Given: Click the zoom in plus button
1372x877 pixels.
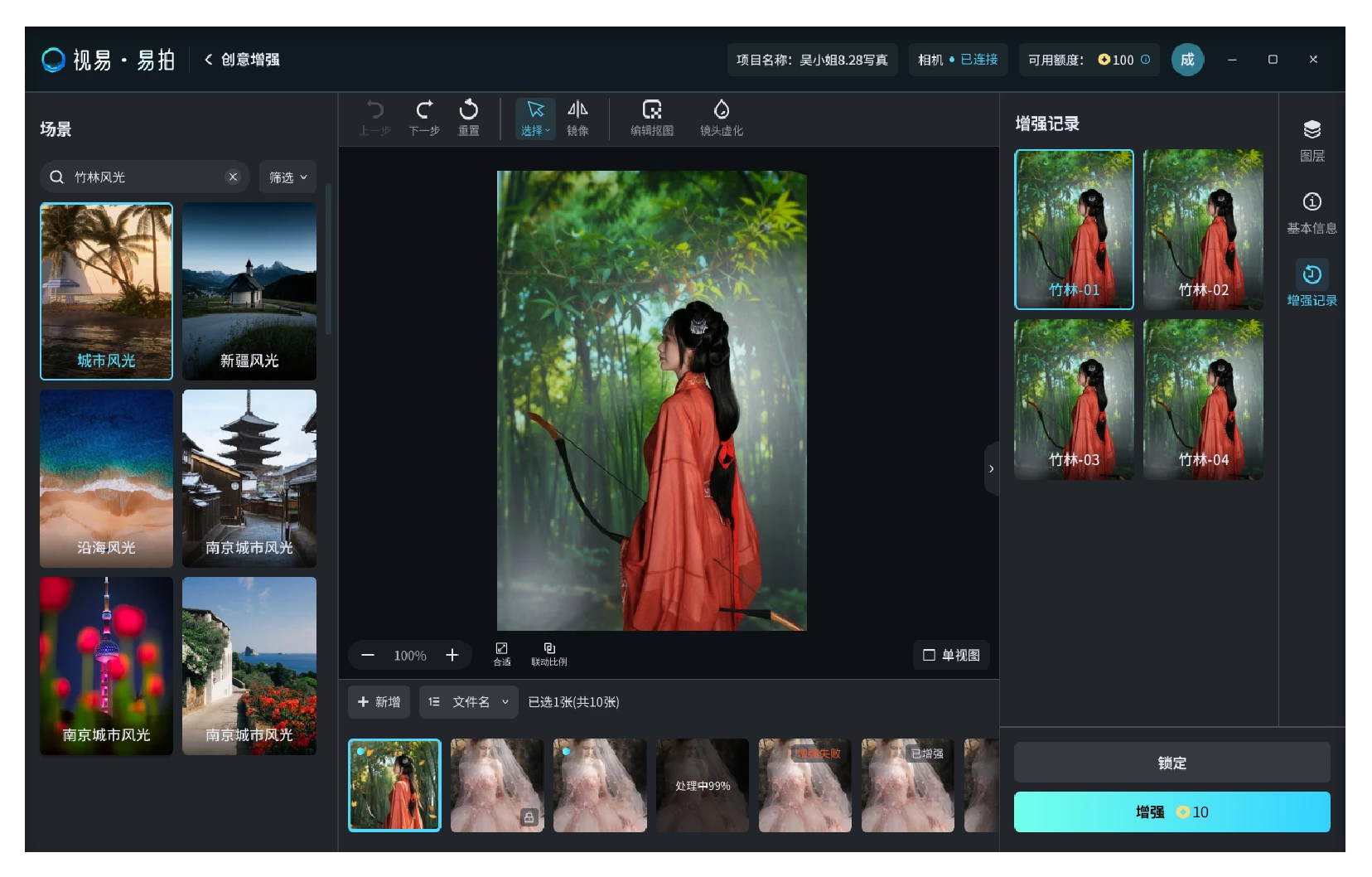Looking at the screenshot, I should (x=452, y=655).
